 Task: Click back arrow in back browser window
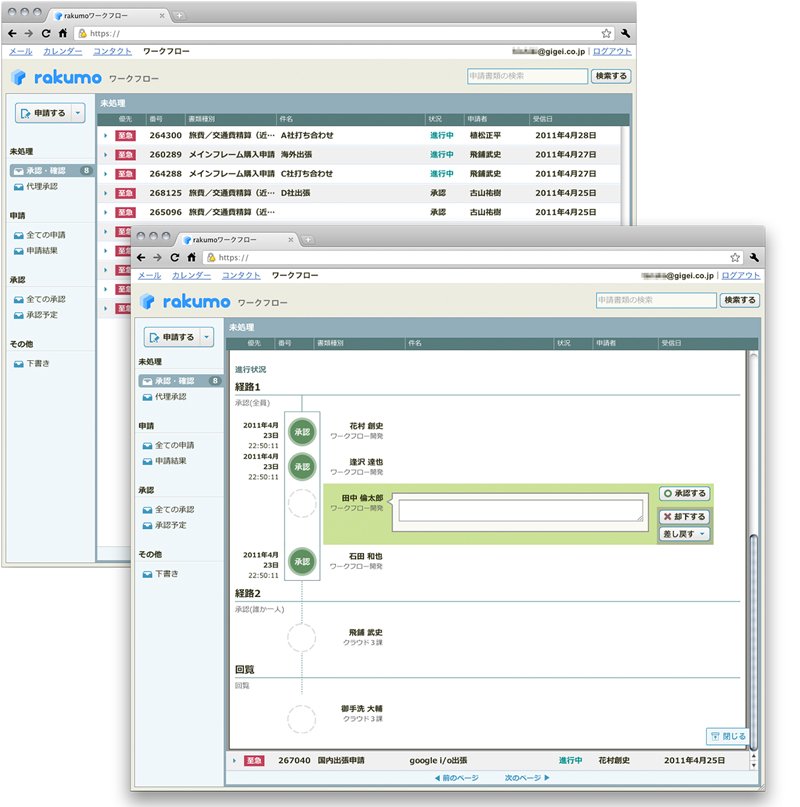[x=12, y=33]
